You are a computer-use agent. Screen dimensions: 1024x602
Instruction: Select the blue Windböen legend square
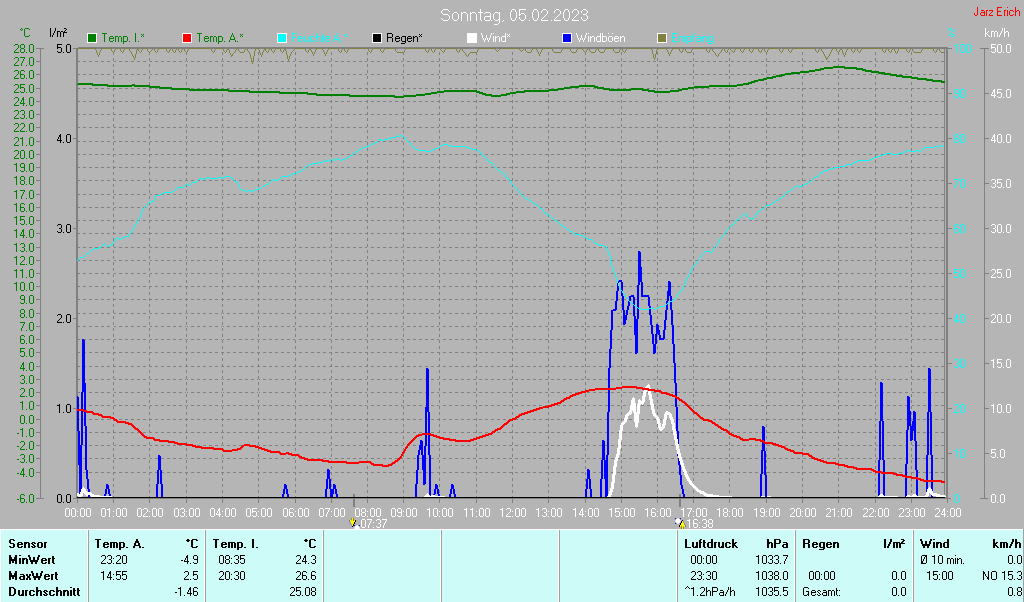(x=567, y=38)
